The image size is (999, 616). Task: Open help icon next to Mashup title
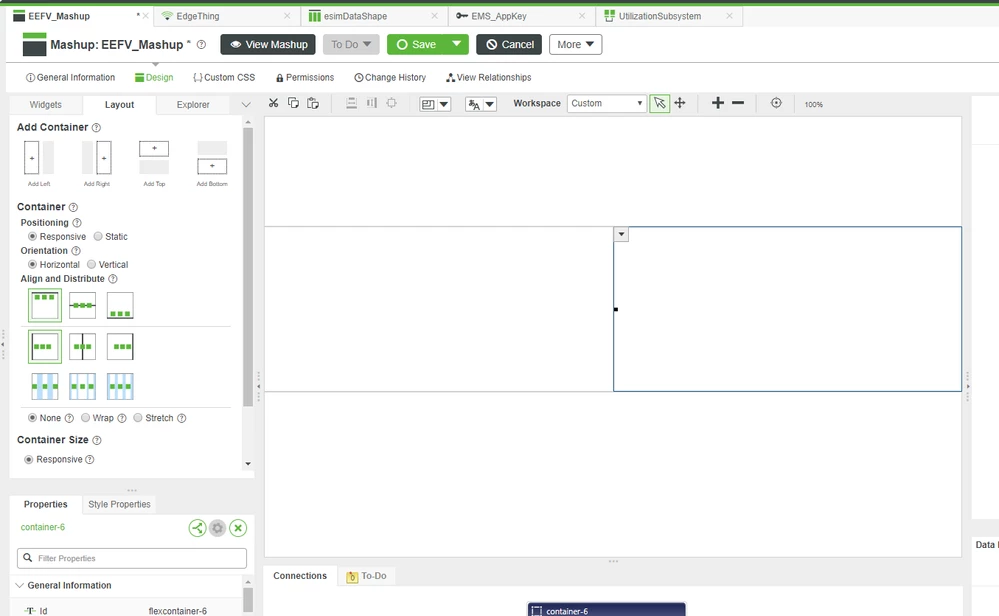[x=201, y=45]
